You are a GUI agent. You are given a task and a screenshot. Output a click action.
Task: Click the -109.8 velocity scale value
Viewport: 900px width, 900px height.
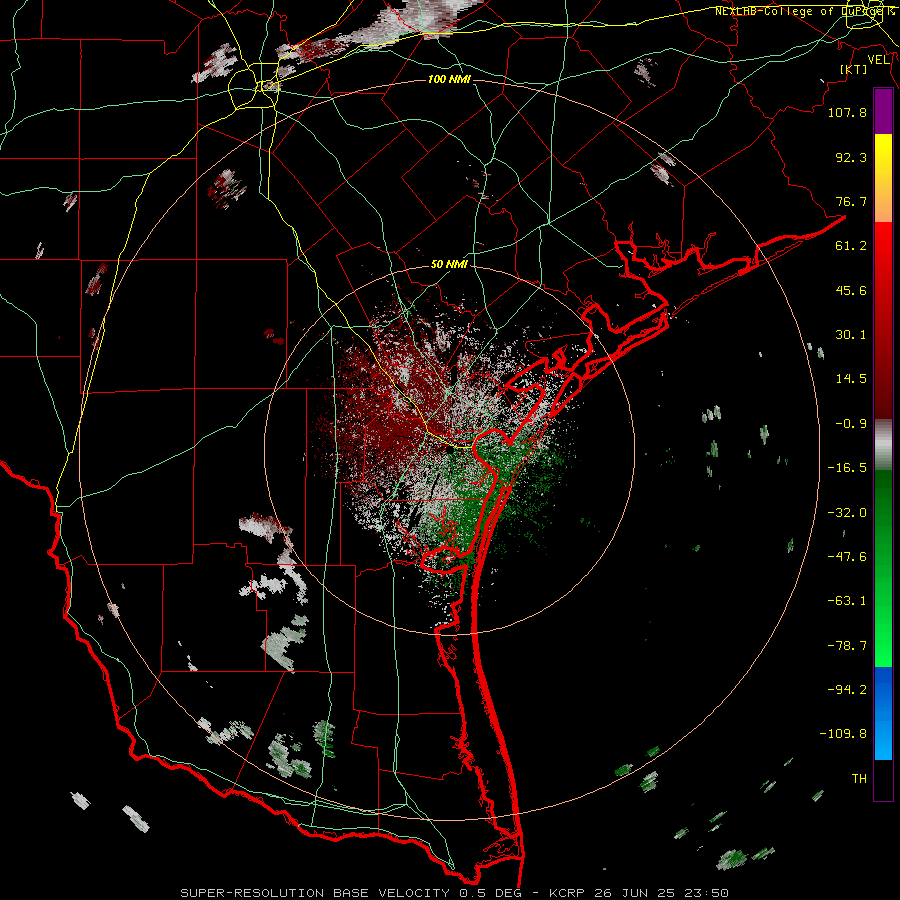[843, 734]
